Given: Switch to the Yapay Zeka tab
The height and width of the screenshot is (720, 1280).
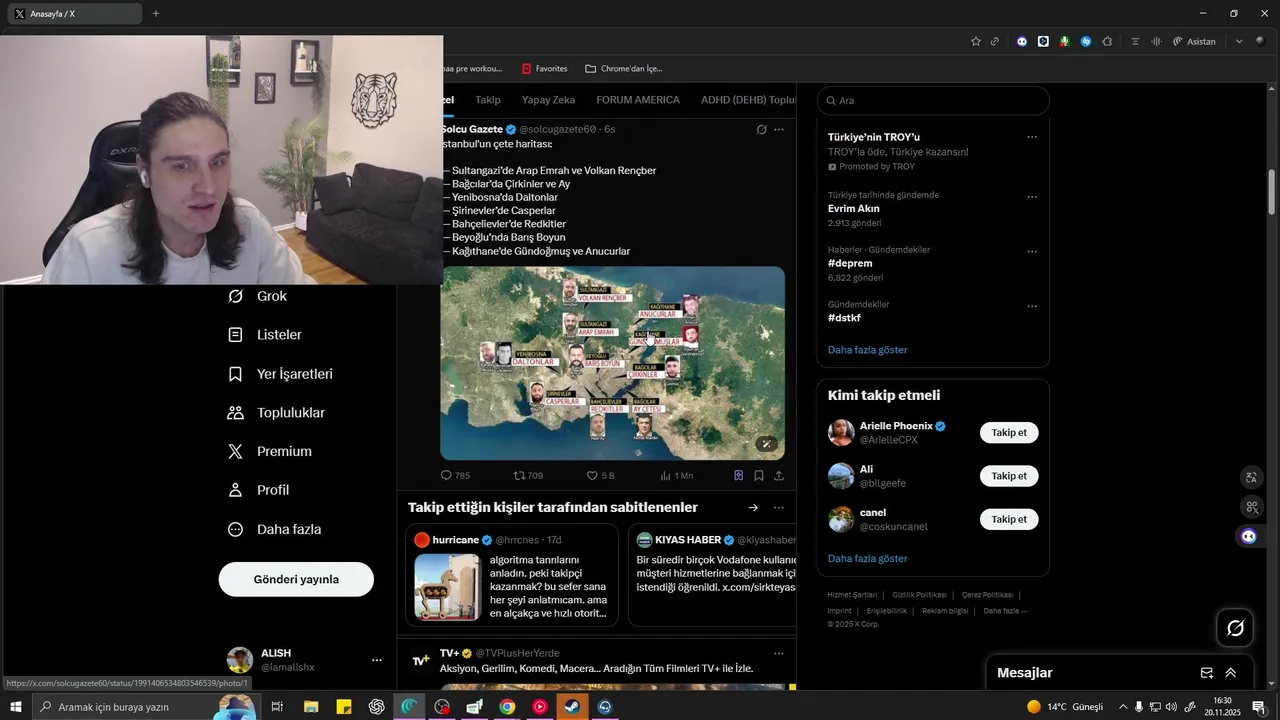Looking at the screenshot, I should [x=548, y=100].
